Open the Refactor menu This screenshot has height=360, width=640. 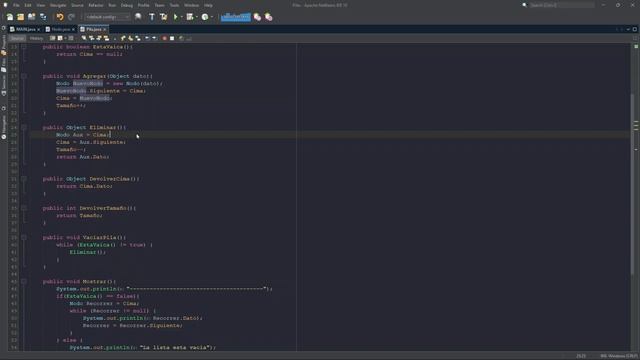point(96,5)
